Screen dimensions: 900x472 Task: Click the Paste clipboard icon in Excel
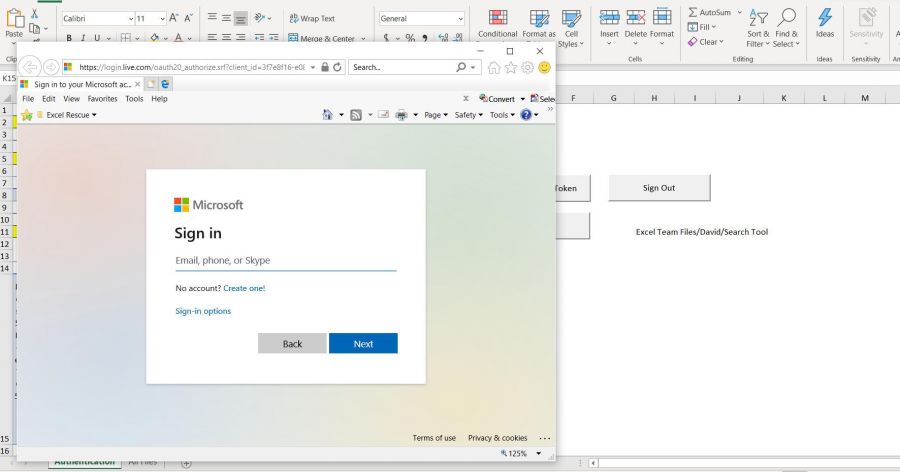pos(15,18)
